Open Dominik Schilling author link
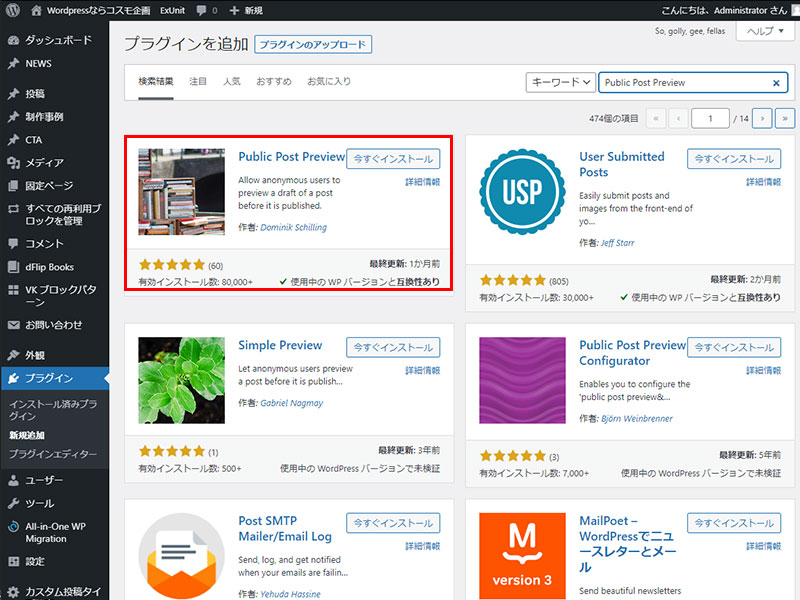The width and height of the screenshot is (800, 600). [x=293, y=227]
